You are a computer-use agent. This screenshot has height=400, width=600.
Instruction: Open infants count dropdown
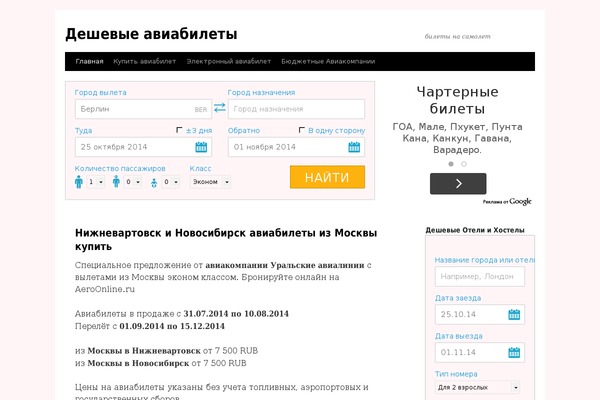point(171,182)
